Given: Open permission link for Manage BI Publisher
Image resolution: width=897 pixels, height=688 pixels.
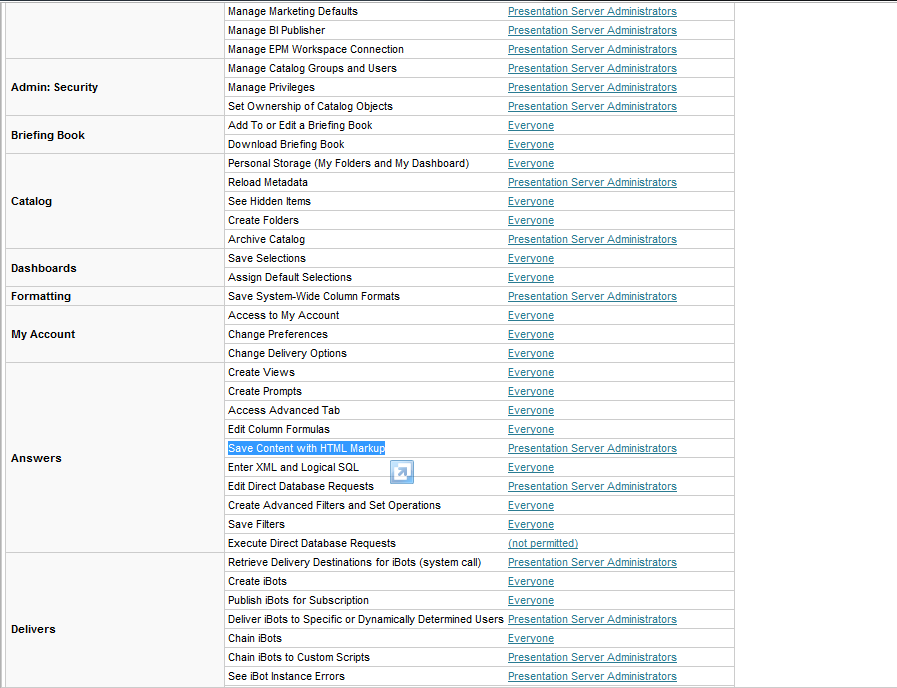Looking at the screenshot, I should point(591,30).
